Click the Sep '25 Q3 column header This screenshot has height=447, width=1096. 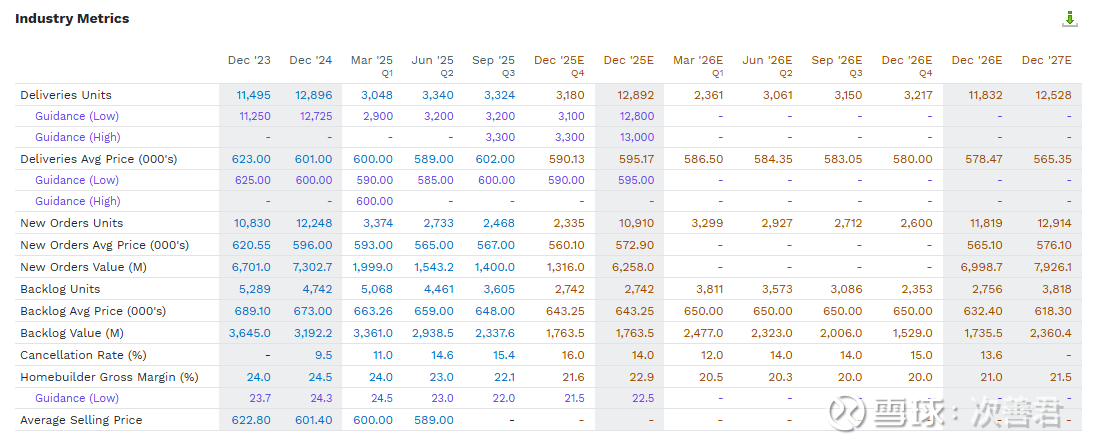pos(494,65)
